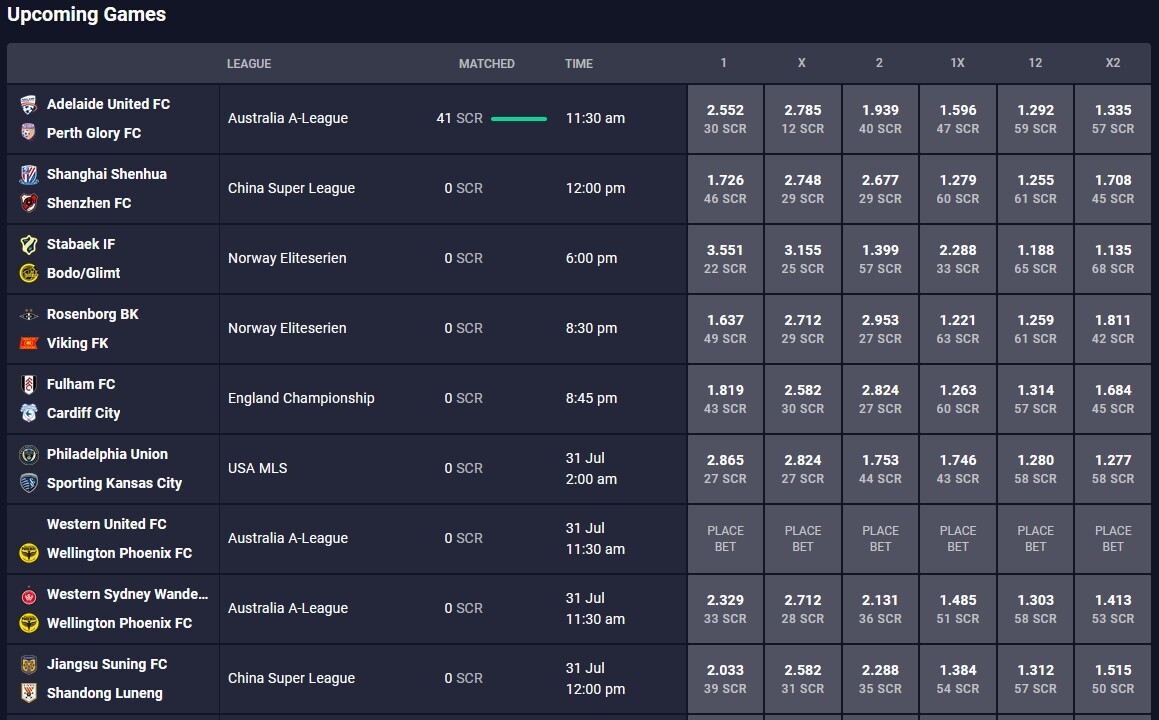
Task: Click the TIME column header
Action: (579, 64)
